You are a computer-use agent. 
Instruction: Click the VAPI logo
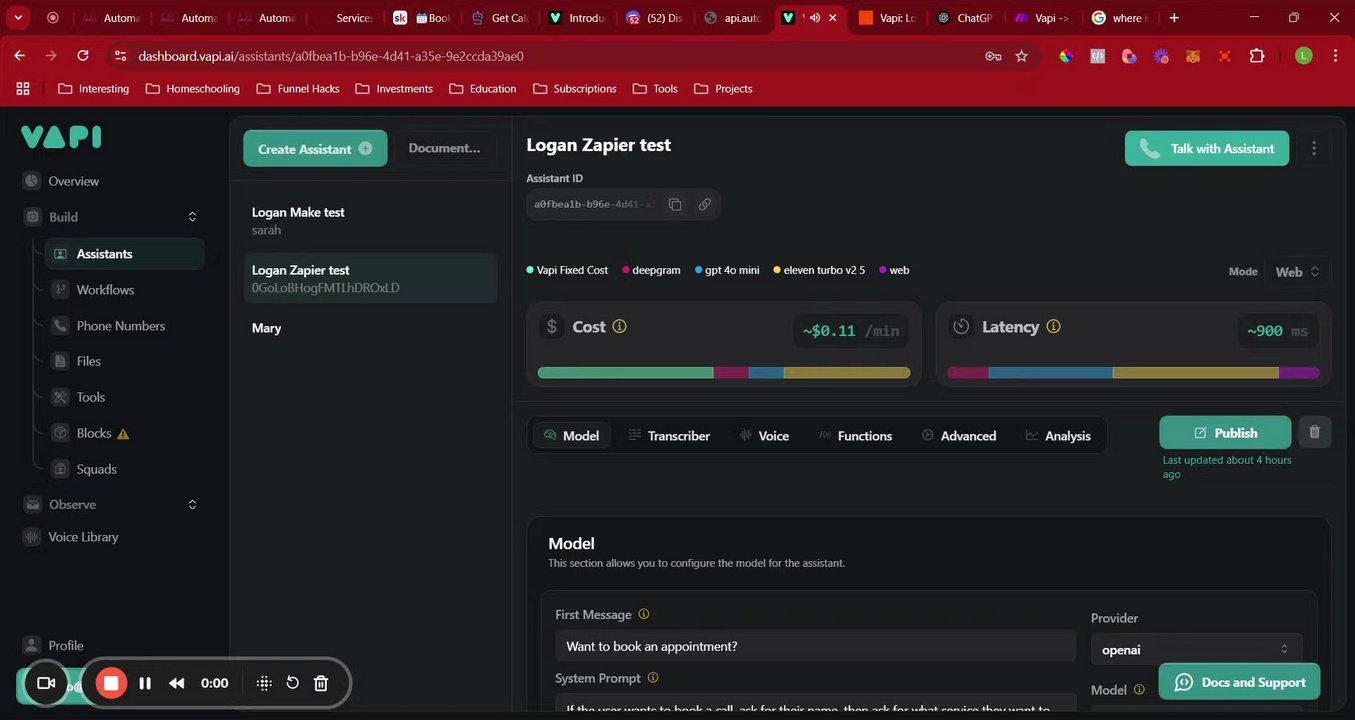coord(61,137)
